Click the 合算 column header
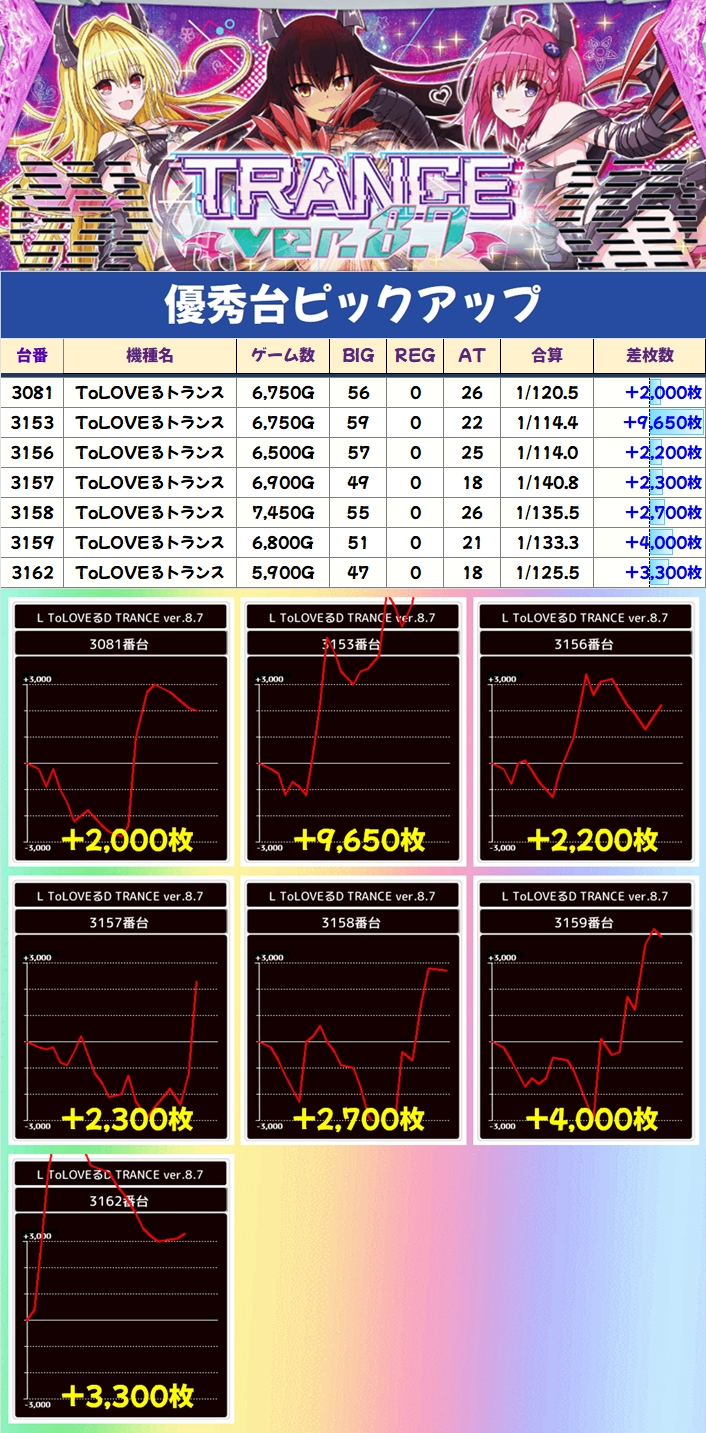706x1433 pixels. coord(546,356)
